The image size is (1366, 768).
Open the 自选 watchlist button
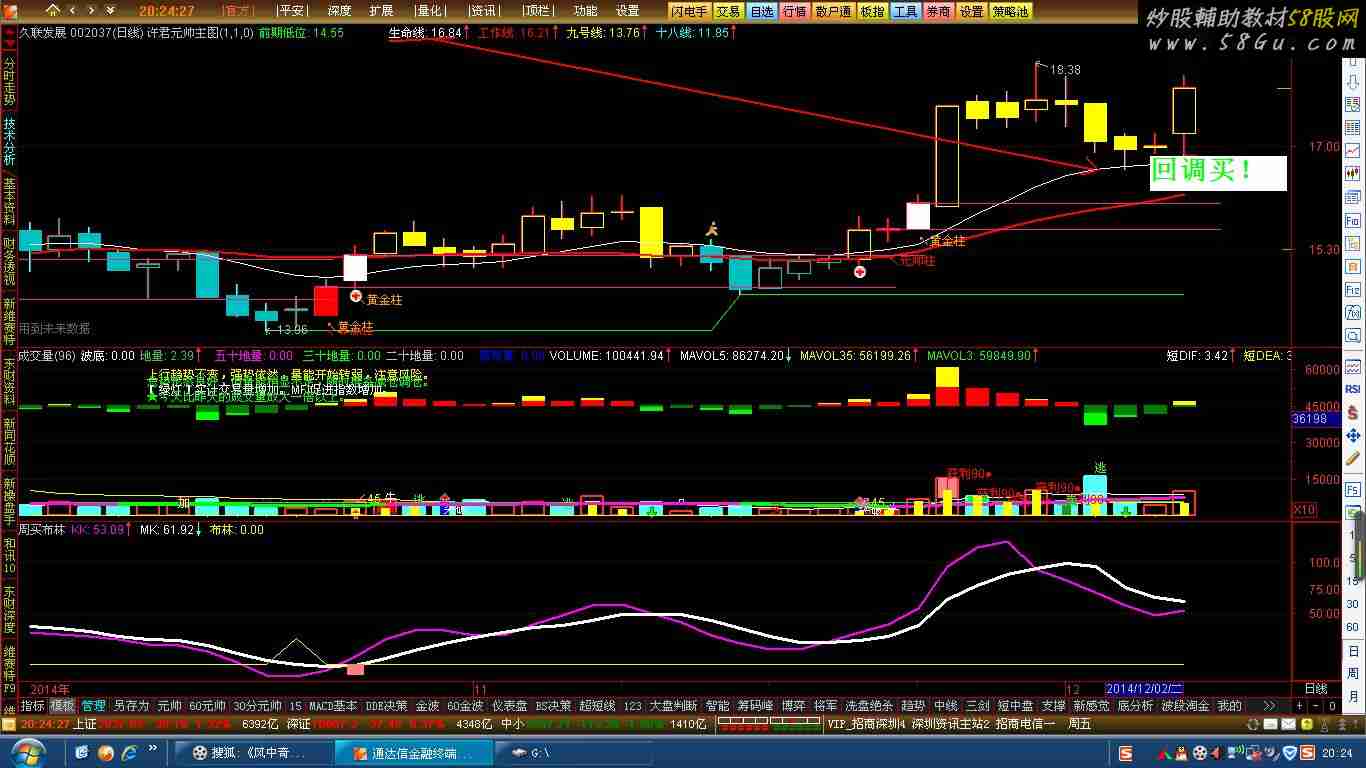click(761, 11)
